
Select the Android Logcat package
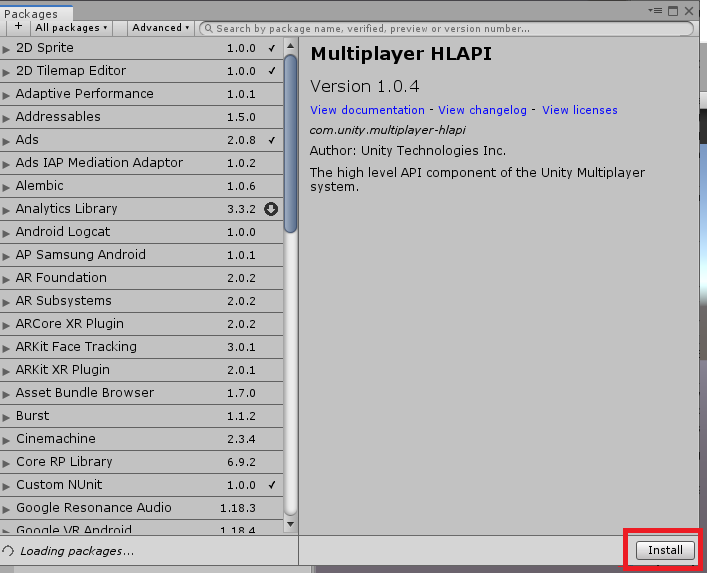142,232
